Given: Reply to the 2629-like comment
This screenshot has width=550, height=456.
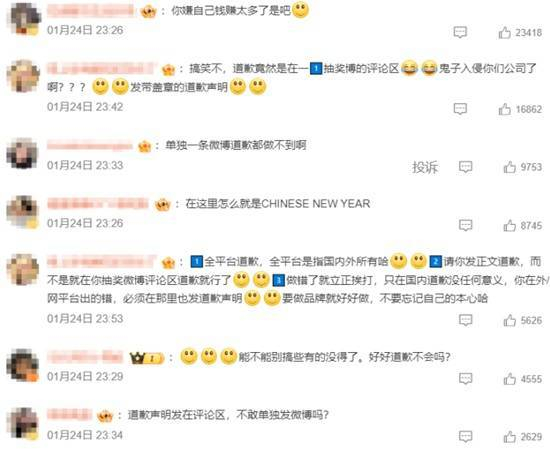Looking at the screenshot, I should pos(465,437).
